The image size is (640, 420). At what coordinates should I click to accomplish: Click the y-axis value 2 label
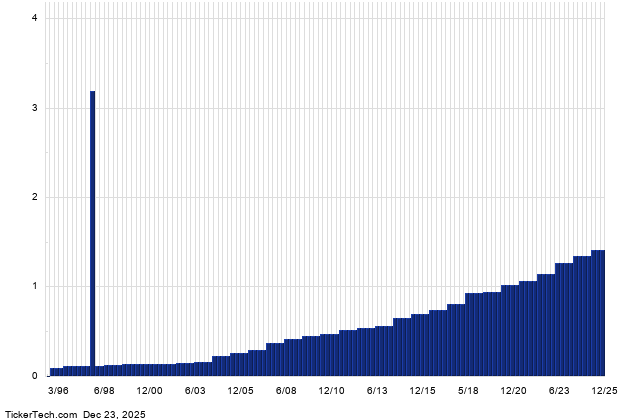coord(35,197)
